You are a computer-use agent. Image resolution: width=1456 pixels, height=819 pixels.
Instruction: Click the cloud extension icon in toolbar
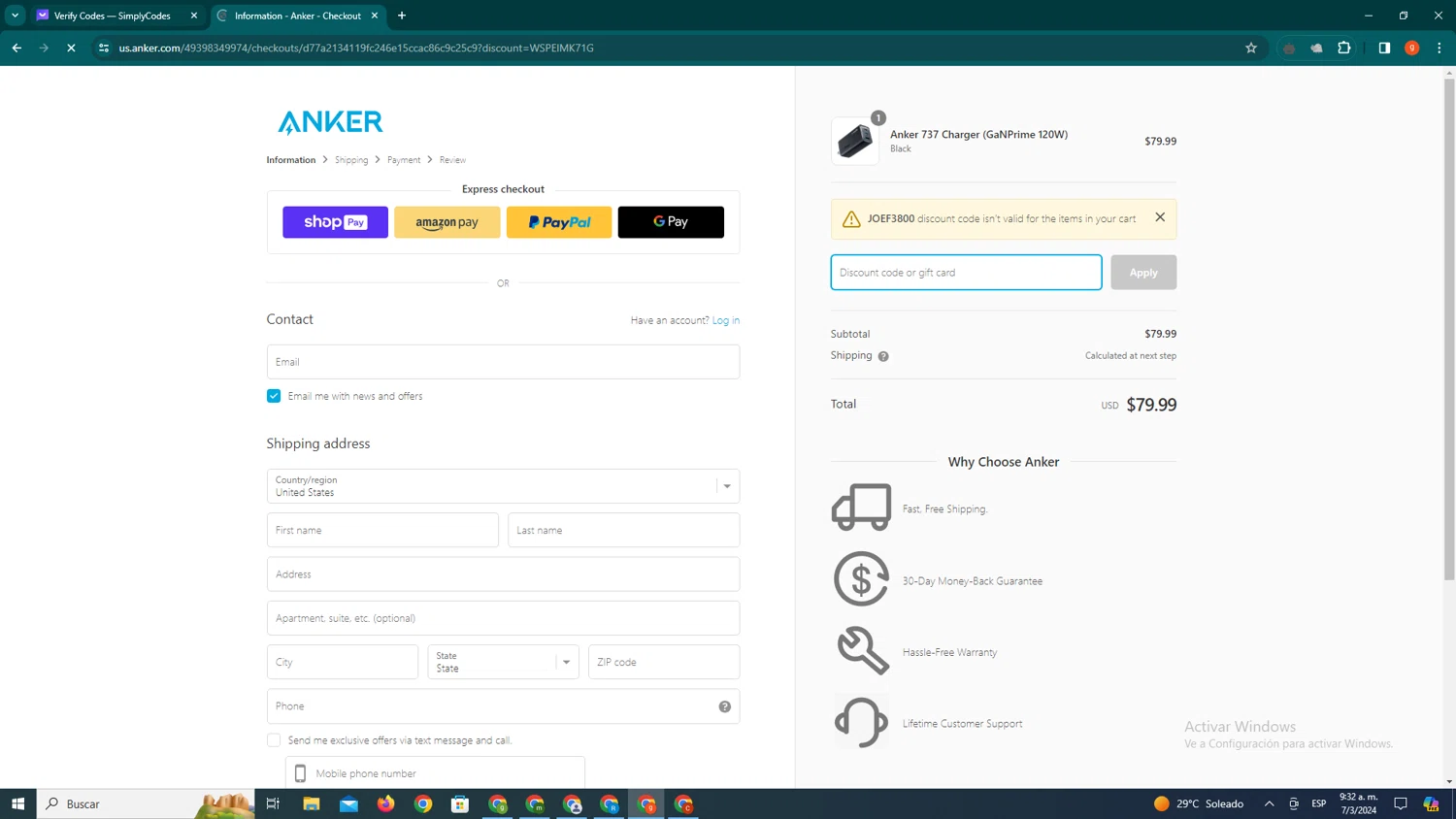pyautogui.click(x=1316, y=48)
